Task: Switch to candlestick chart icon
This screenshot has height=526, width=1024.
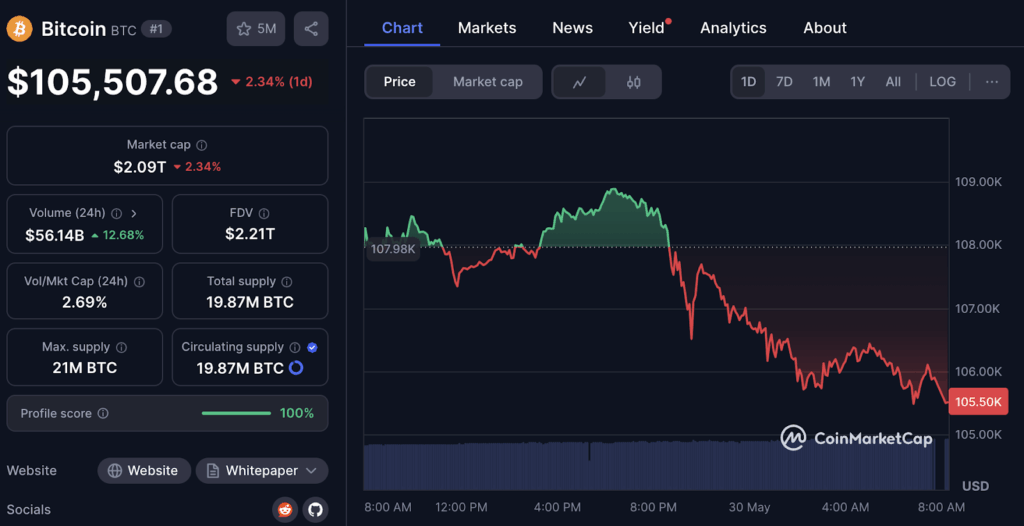Action: point(633,82)
